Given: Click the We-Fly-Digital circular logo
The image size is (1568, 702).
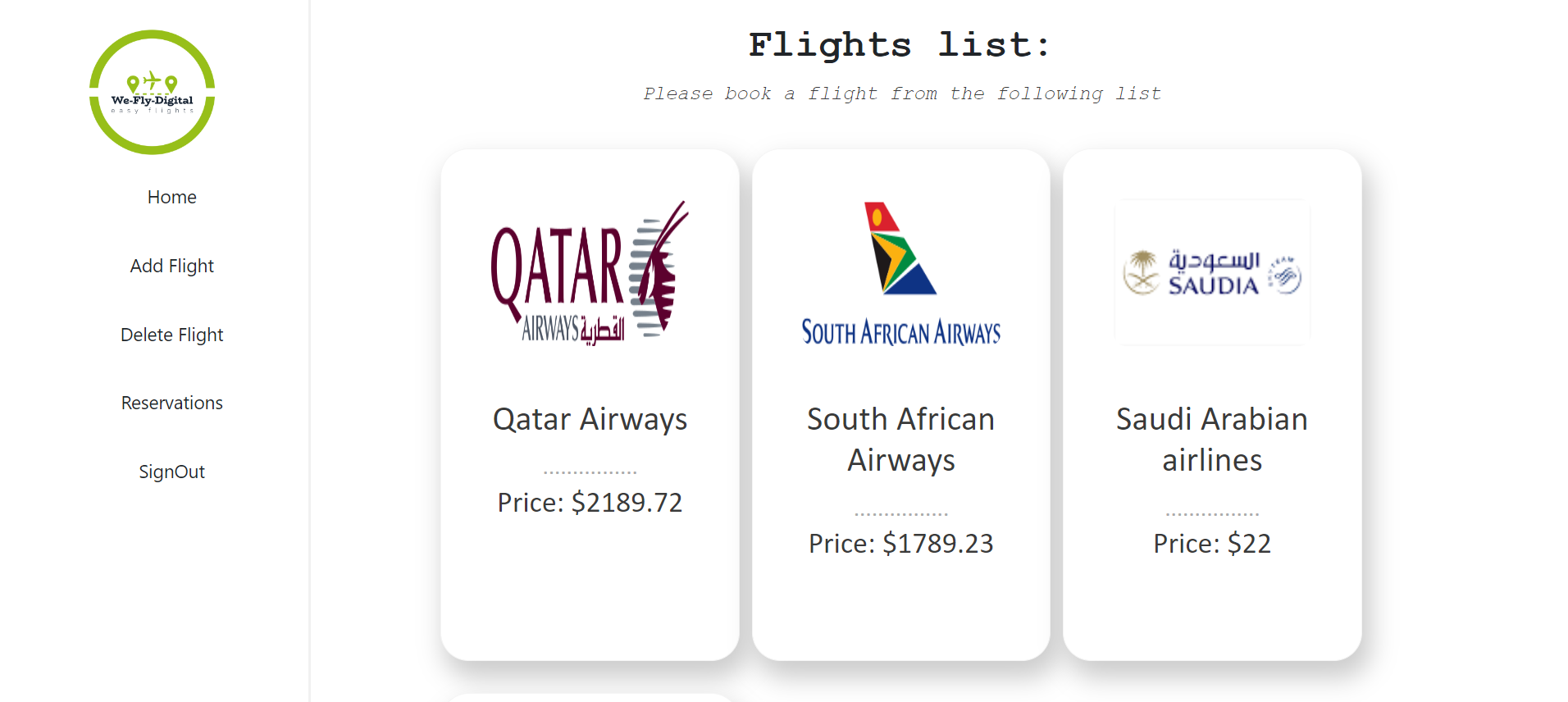Looking at the screenshot, I should coord(152,92).
